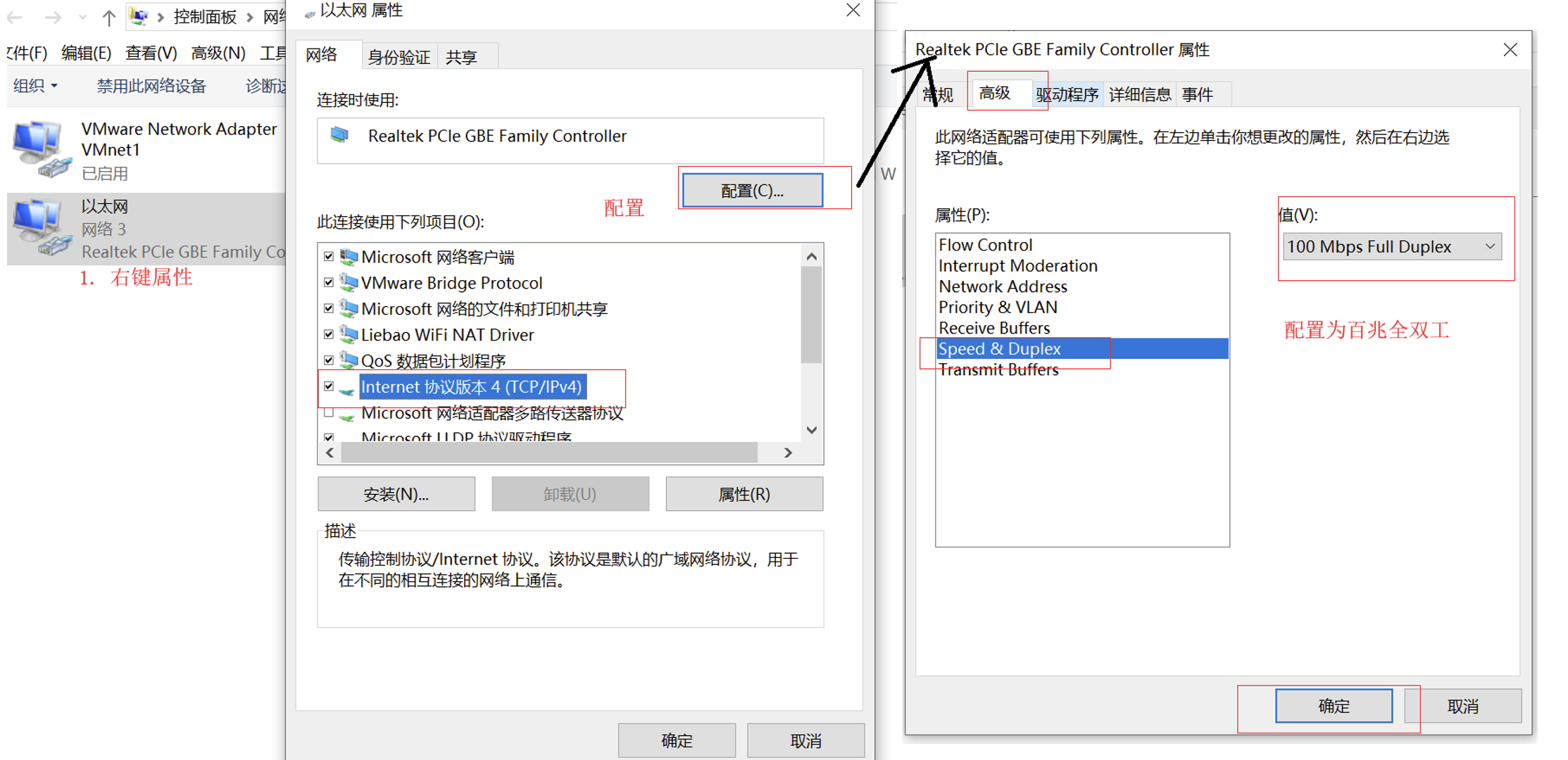This screenshot has width=1568, height=760.
Task: Click the up arrow navigation icon
Action: click(x=108, y=17)
